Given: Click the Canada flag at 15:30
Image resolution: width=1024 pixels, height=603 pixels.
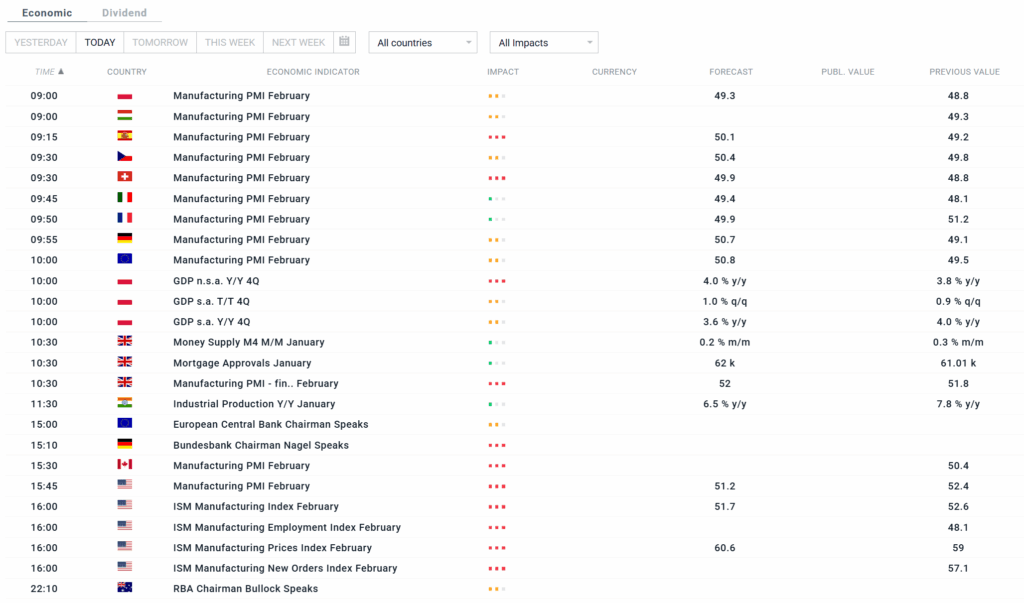Looking at the screenshot, I should 125,465.
